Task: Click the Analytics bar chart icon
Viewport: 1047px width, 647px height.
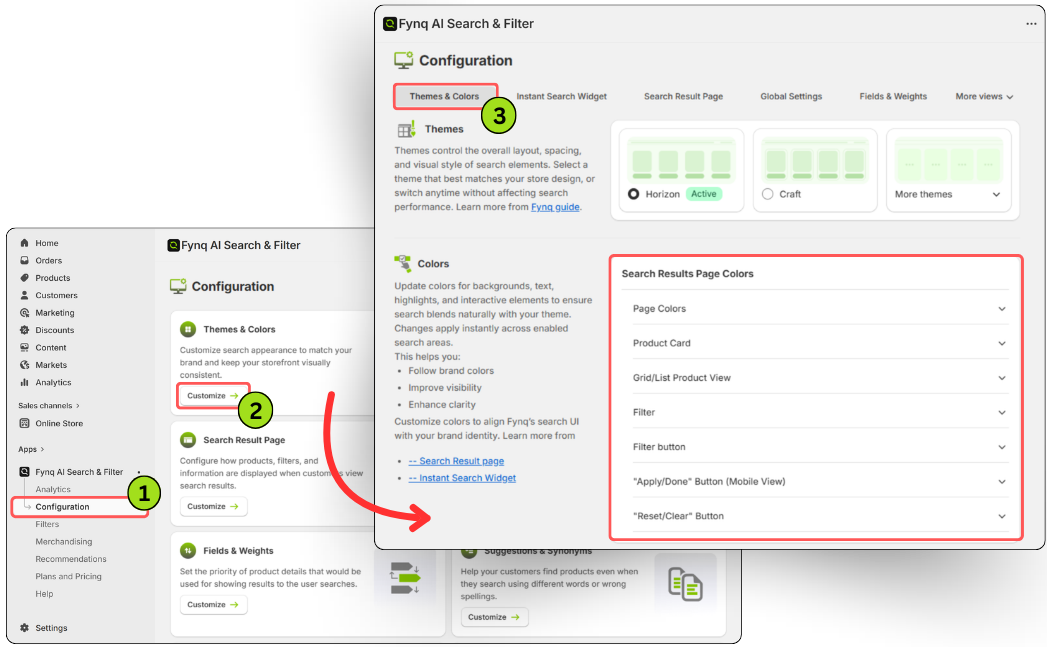Action: click(25, 382)
